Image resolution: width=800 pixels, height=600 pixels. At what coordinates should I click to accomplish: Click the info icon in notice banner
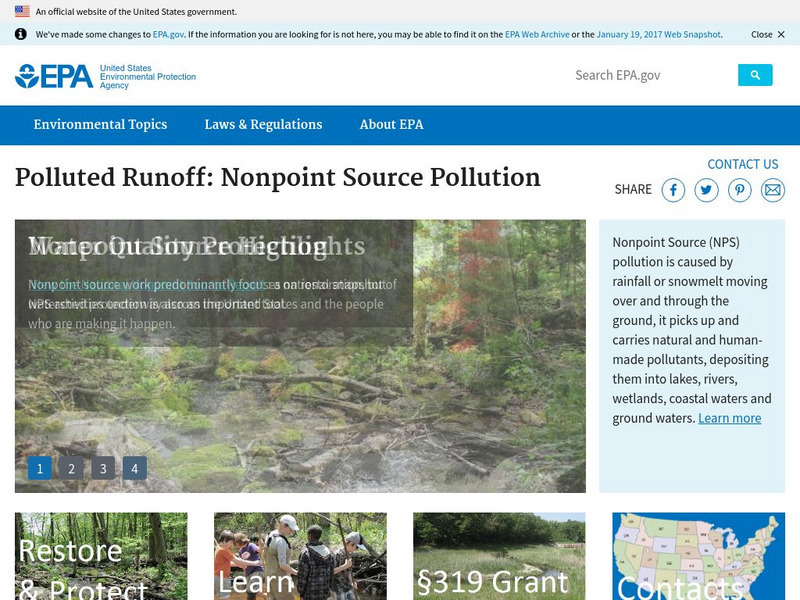pyautogui.click(x=20, y=34)
